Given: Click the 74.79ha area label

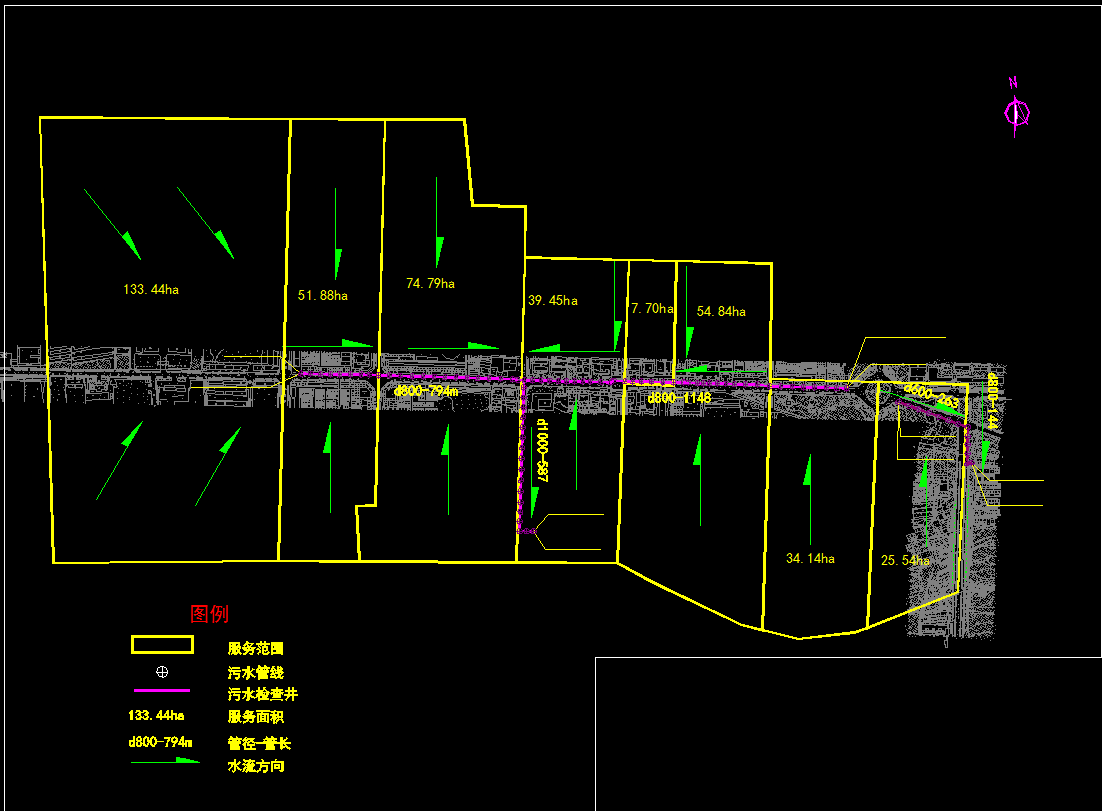Looking at the screenshot, I should click(430, 284).
